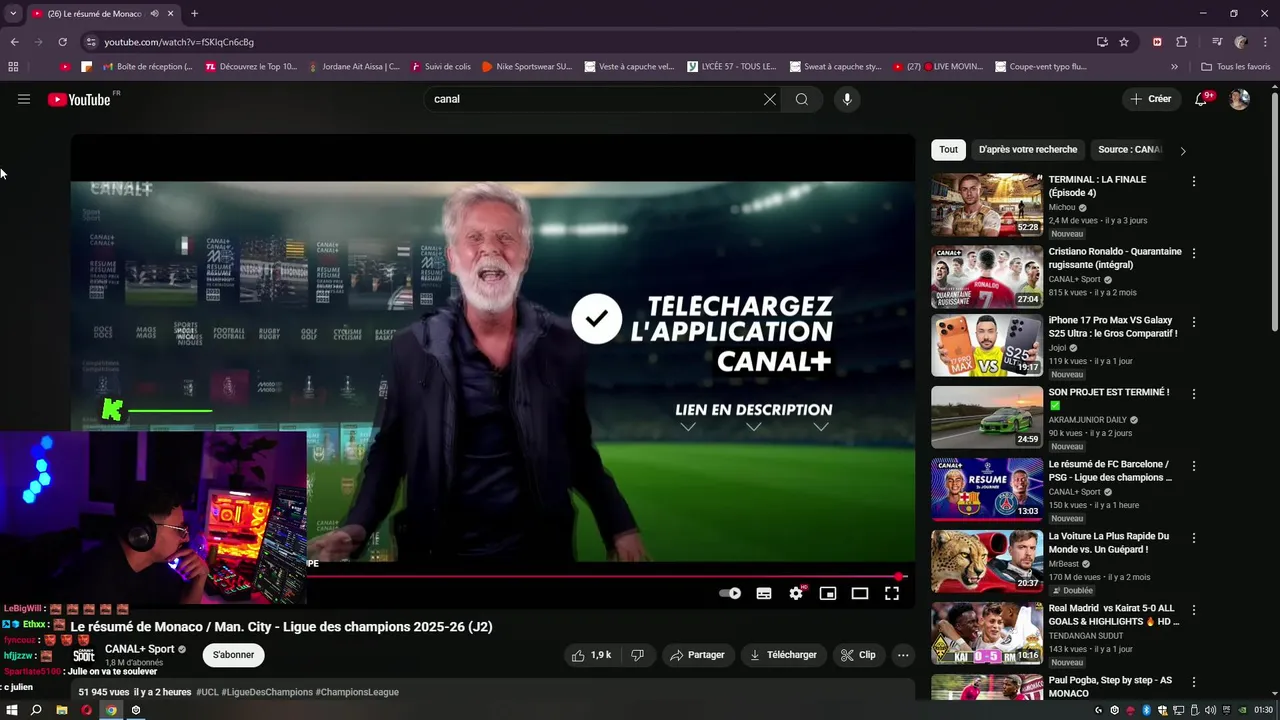The width and height of the screenshot is (1280, 720).
Task: Open options for SON PROJET EST TERMINÉ video
Action: point(1193,394)
